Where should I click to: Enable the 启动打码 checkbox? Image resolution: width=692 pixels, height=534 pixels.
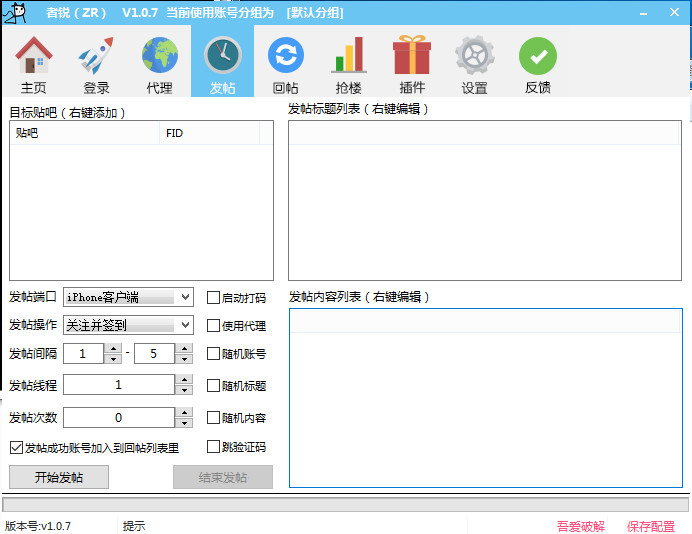point(213,297)
